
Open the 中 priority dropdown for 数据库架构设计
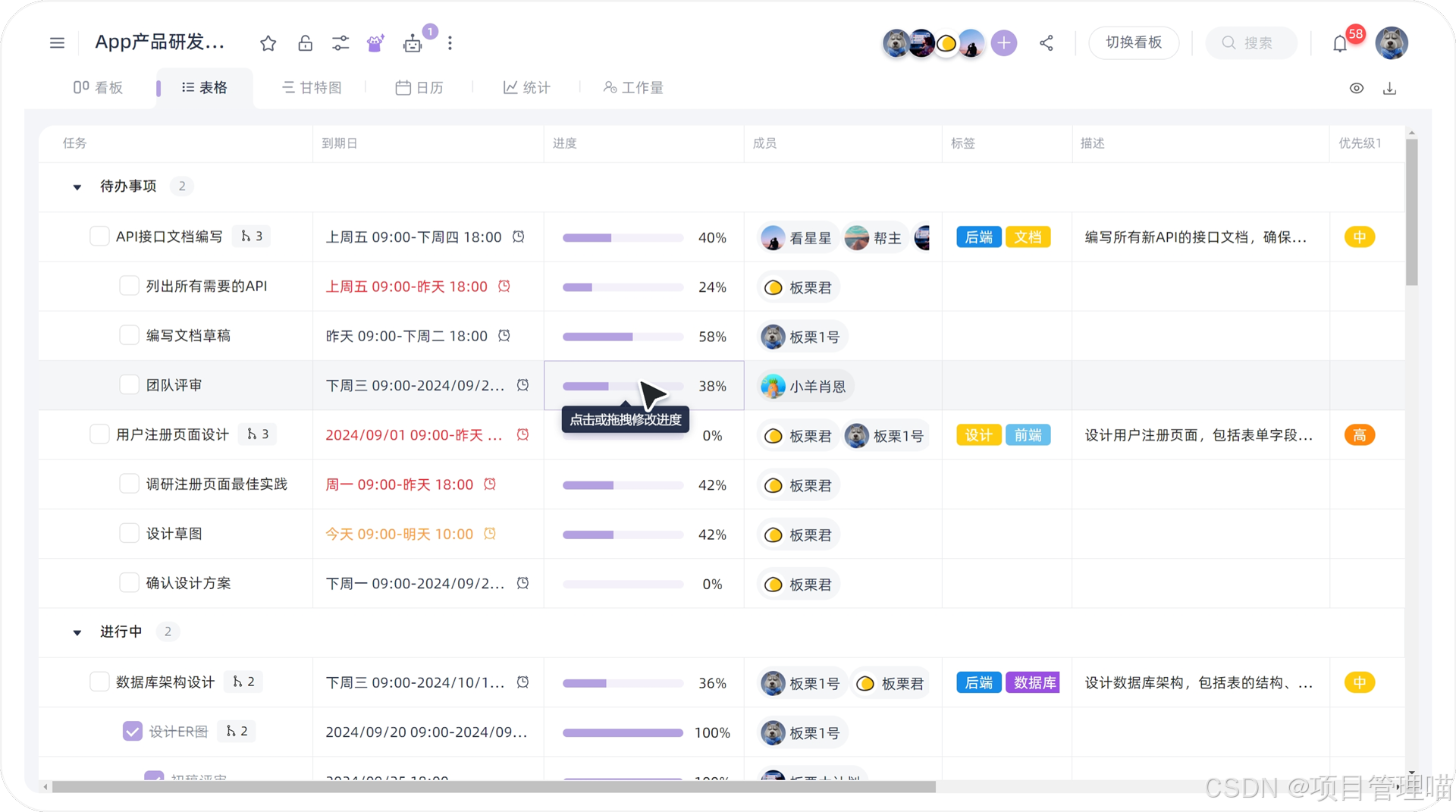[1360, 683]
